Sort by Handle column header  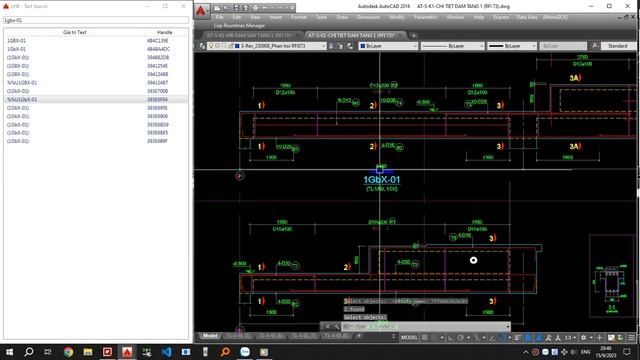(164, 32)
